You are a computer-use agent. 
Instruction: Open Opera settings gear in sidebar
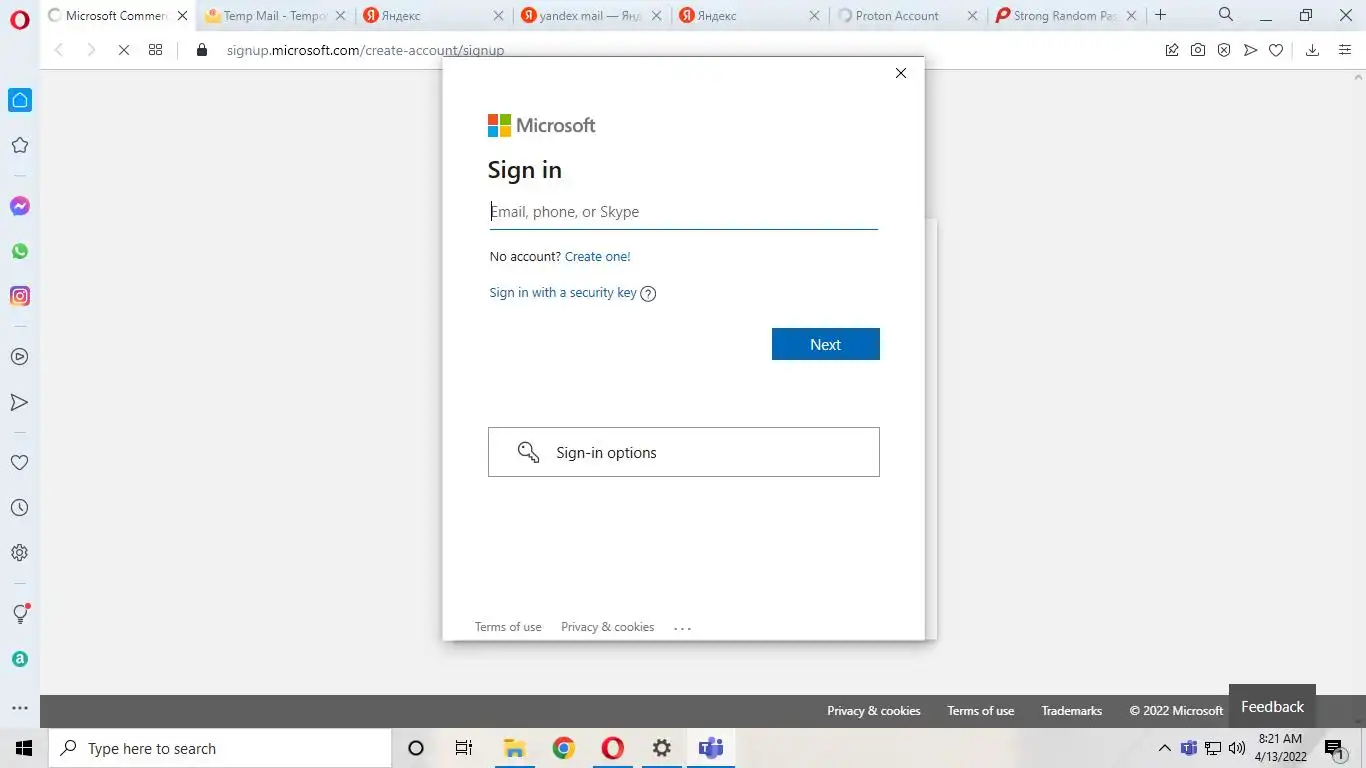[20, 553]
